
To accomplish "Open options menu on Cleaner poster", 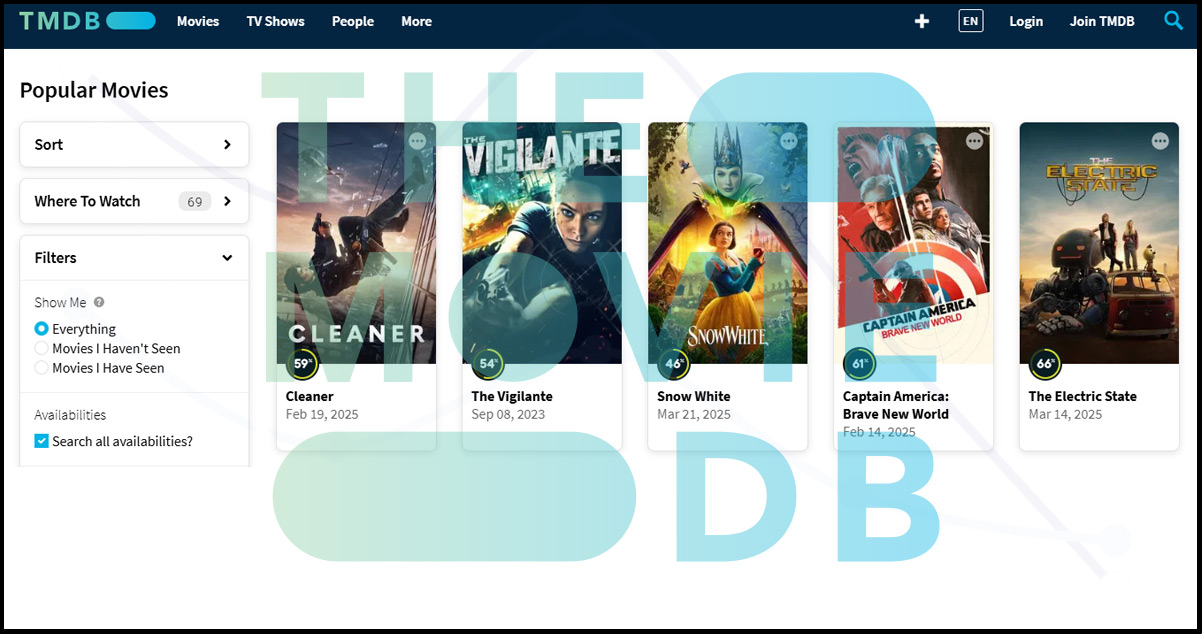I will tap(418, 141).
